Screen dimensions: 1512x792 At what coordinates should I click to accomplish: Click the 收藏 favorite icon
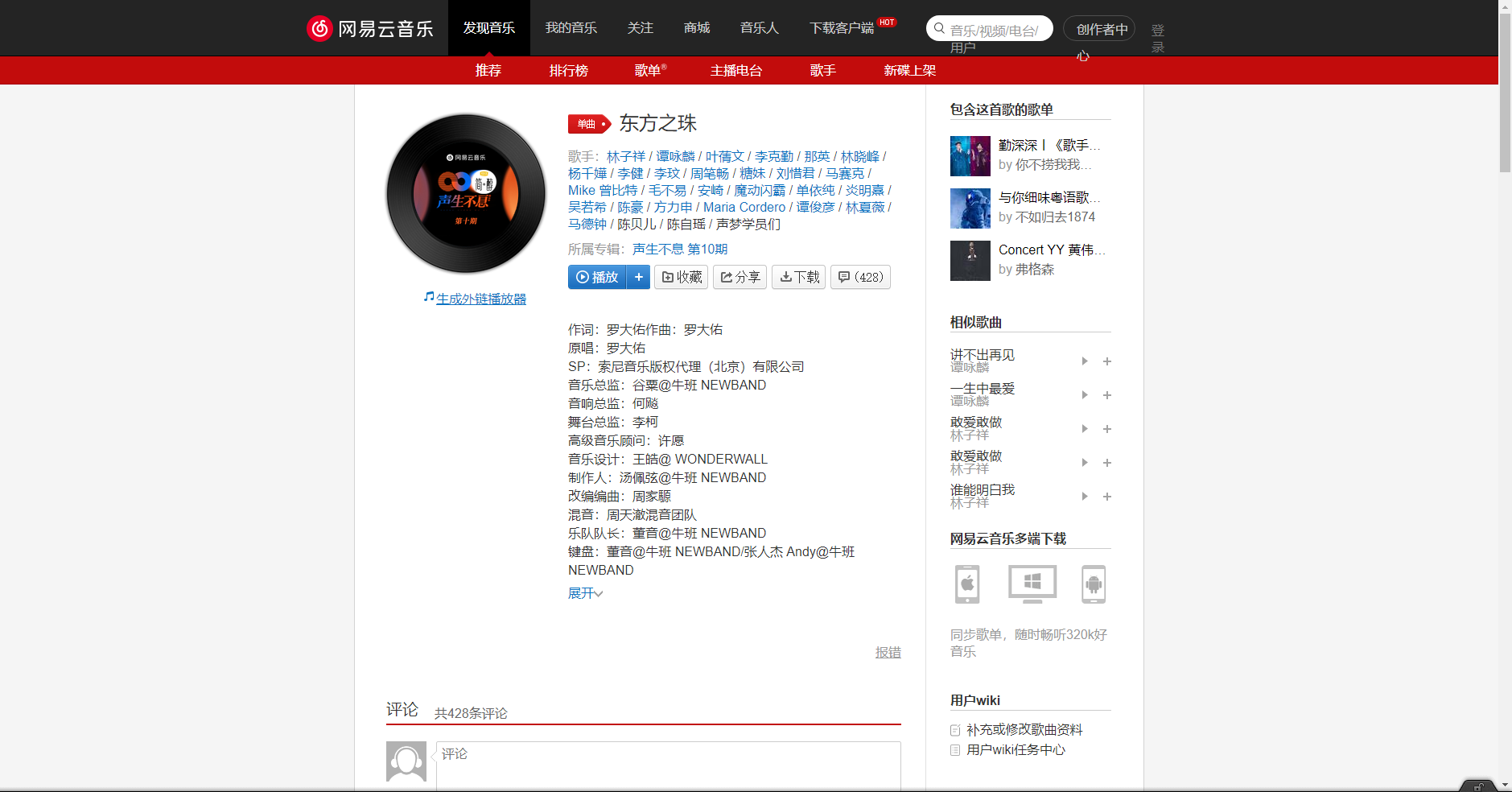(681, 277)
